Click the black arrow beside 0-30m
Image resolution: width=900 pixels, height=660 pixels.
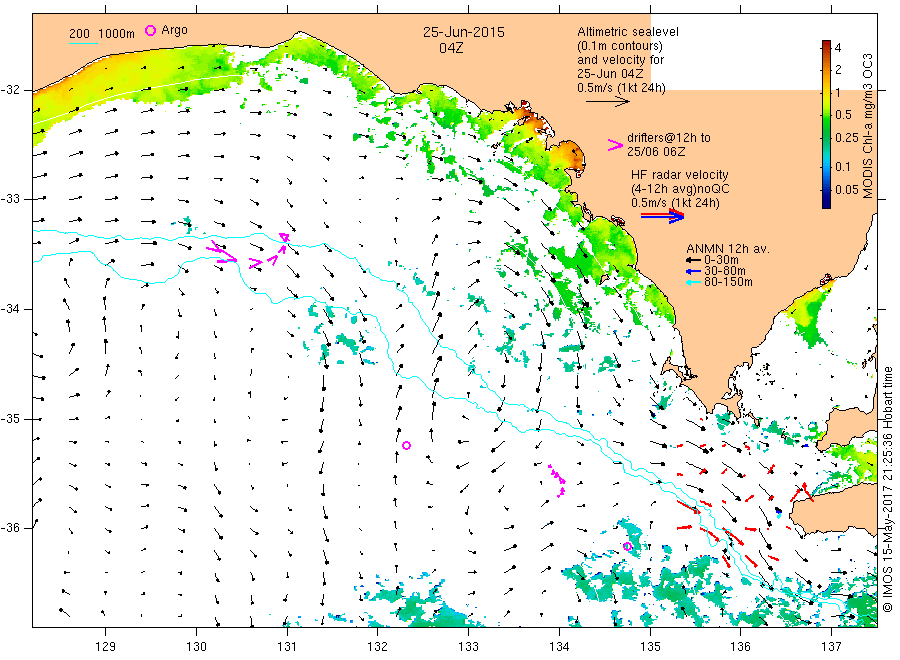pyautogui.click(x=694, y=260)
